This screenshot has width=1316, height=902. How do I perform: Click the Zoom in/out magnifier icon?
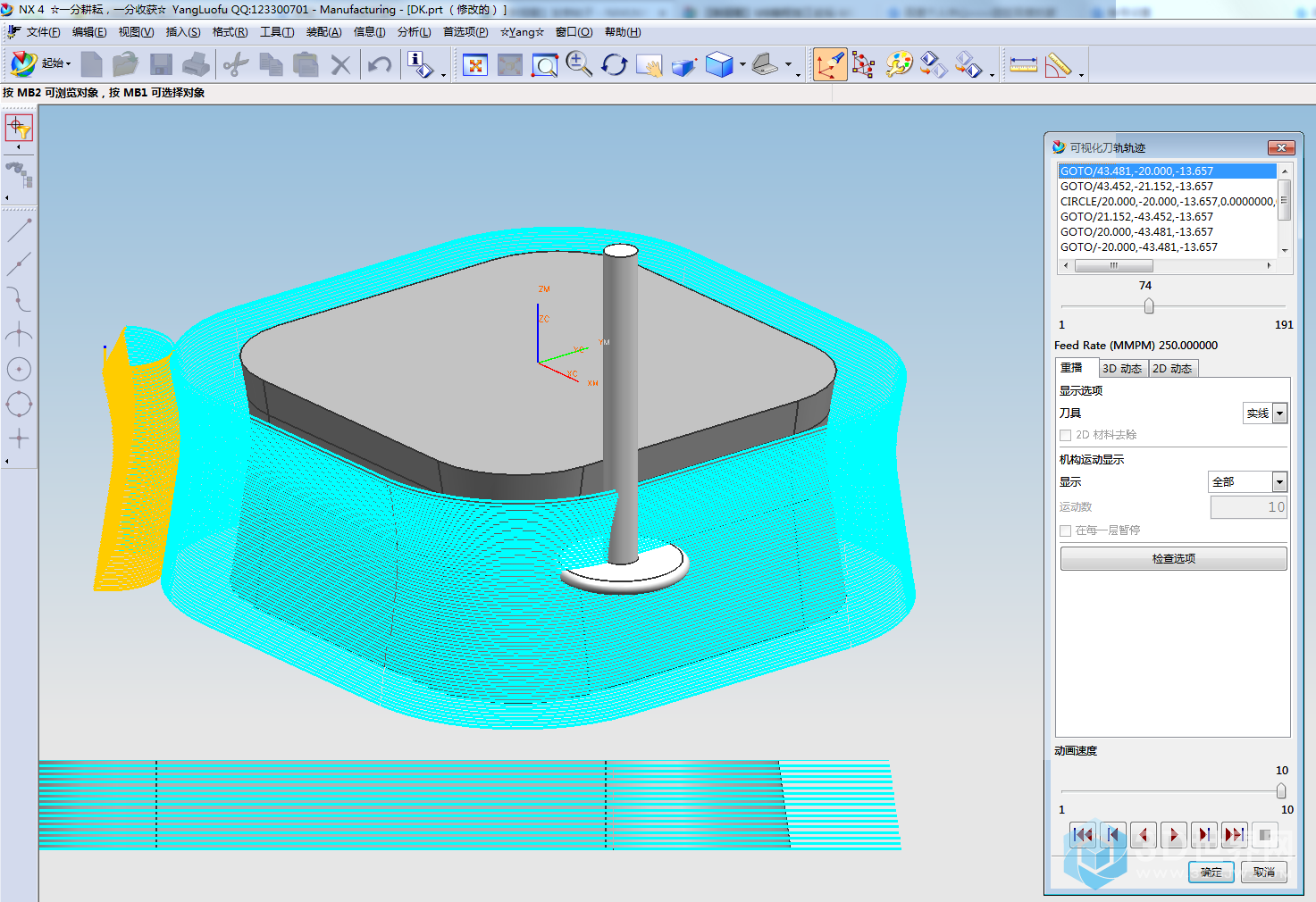[579, 64]
